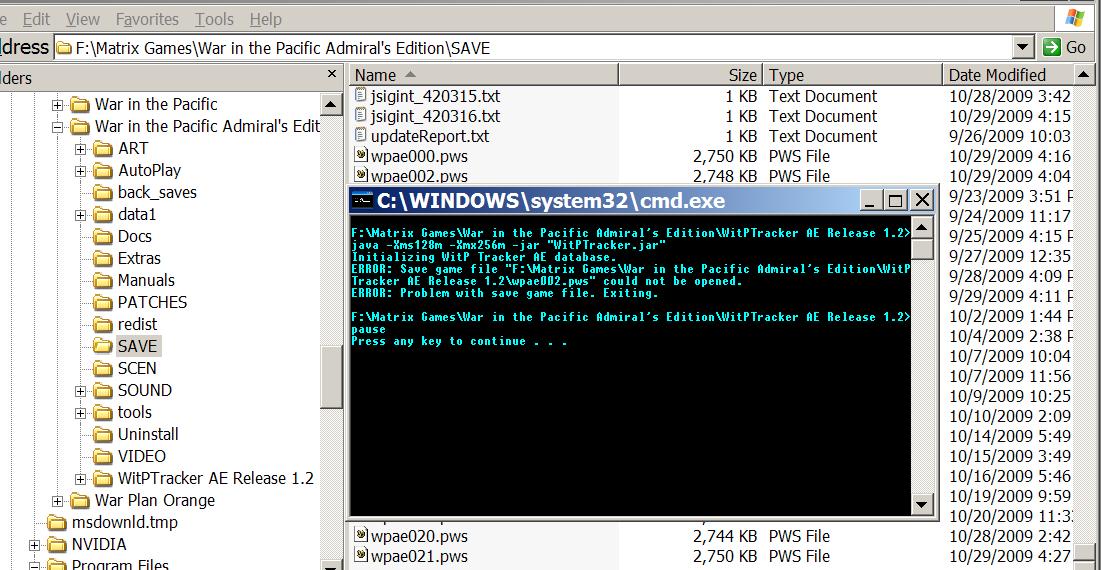The image size is (1101, 570).
Task: Select the redist folder icon
Action: click(x=103, y=324)
